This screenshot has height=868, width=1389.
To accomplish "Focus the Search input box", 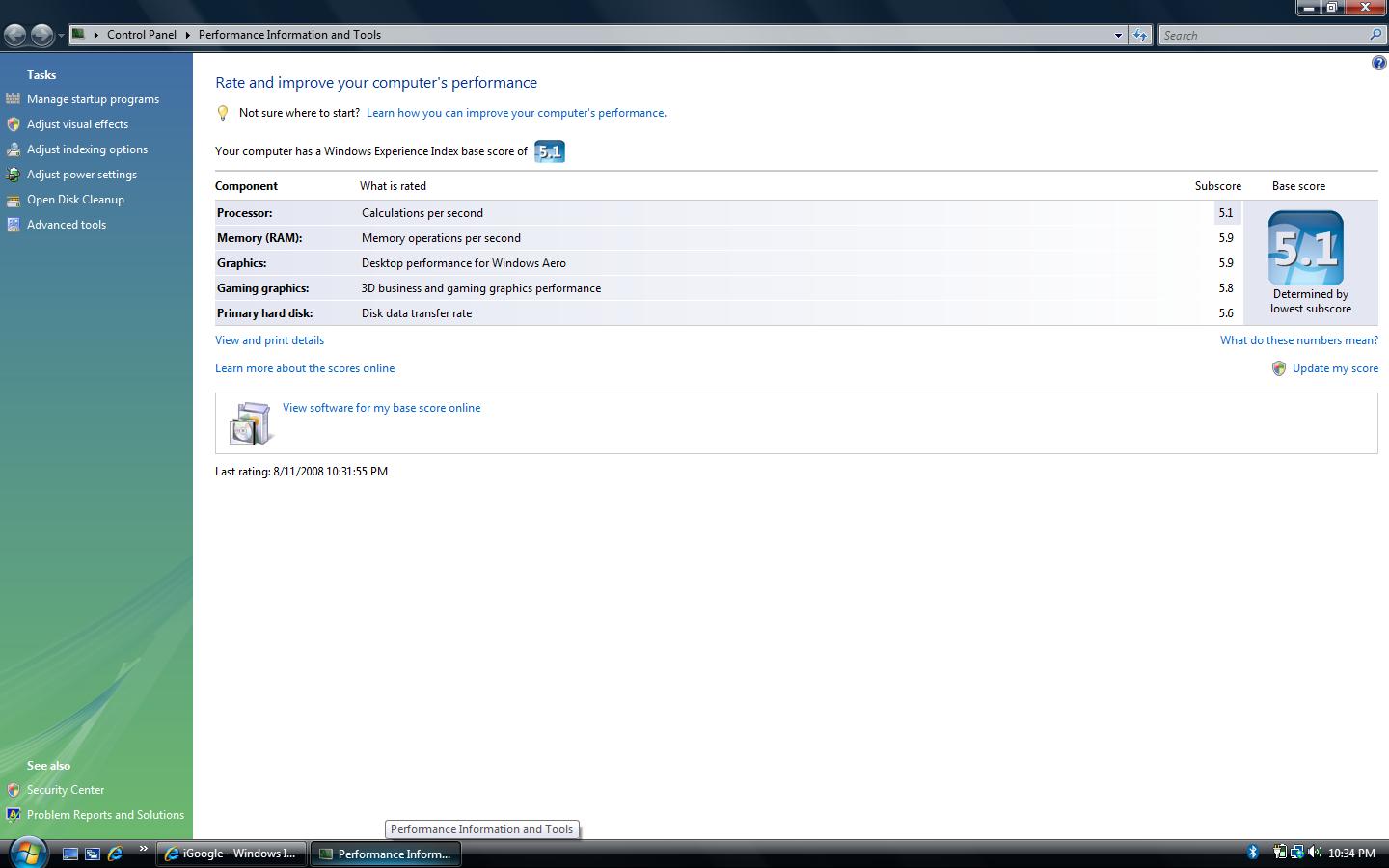I will (1264, 35).
